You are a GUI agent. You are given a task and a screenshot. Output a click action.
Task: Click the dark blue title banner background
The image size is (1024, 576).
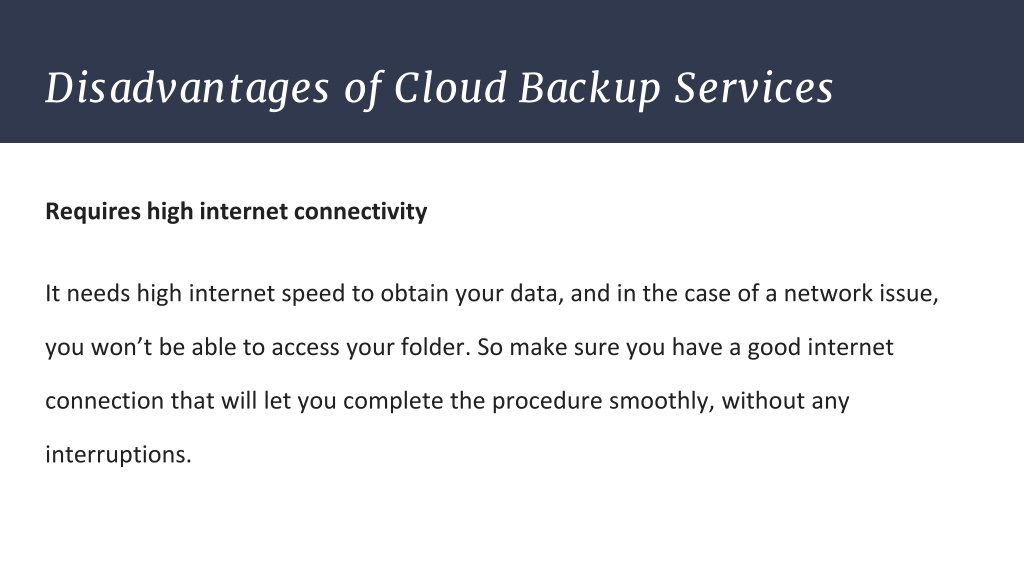tap(927, 39)
